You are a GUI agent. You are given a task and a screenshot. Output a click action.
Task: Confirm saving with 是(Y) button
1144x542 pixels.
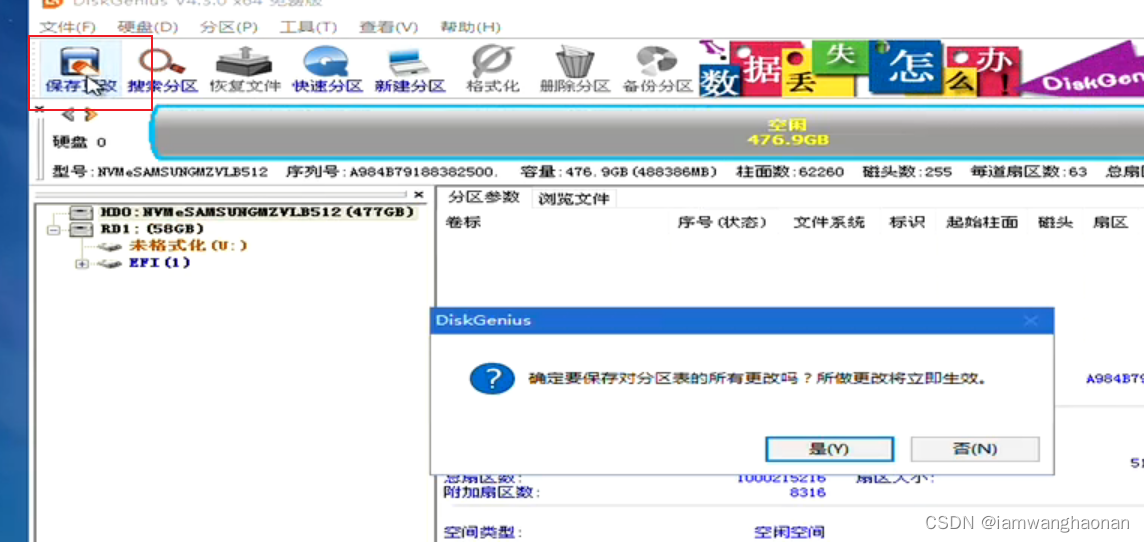coord(829,449)
